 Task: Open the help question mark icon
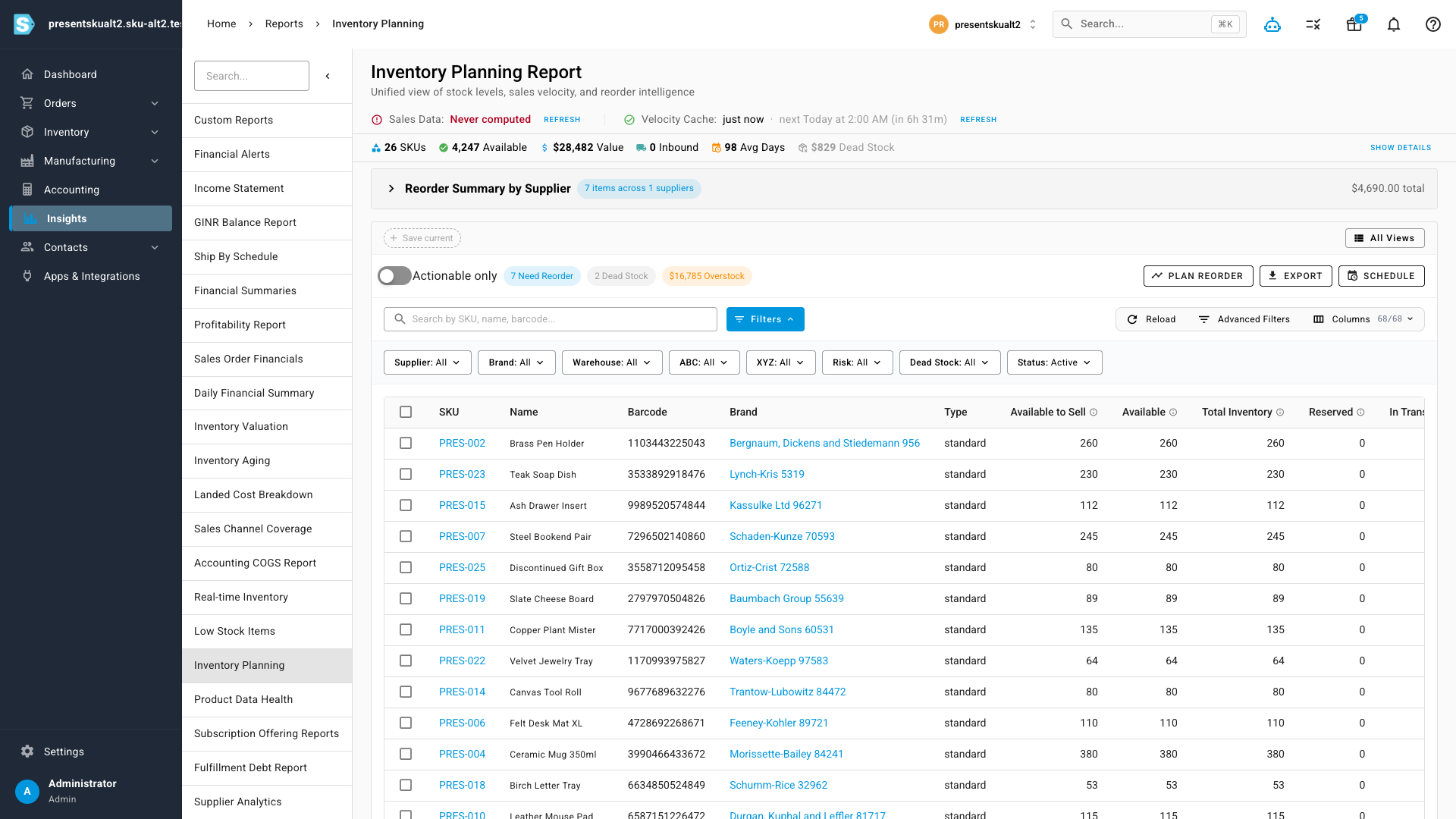tap(1433, 24)
